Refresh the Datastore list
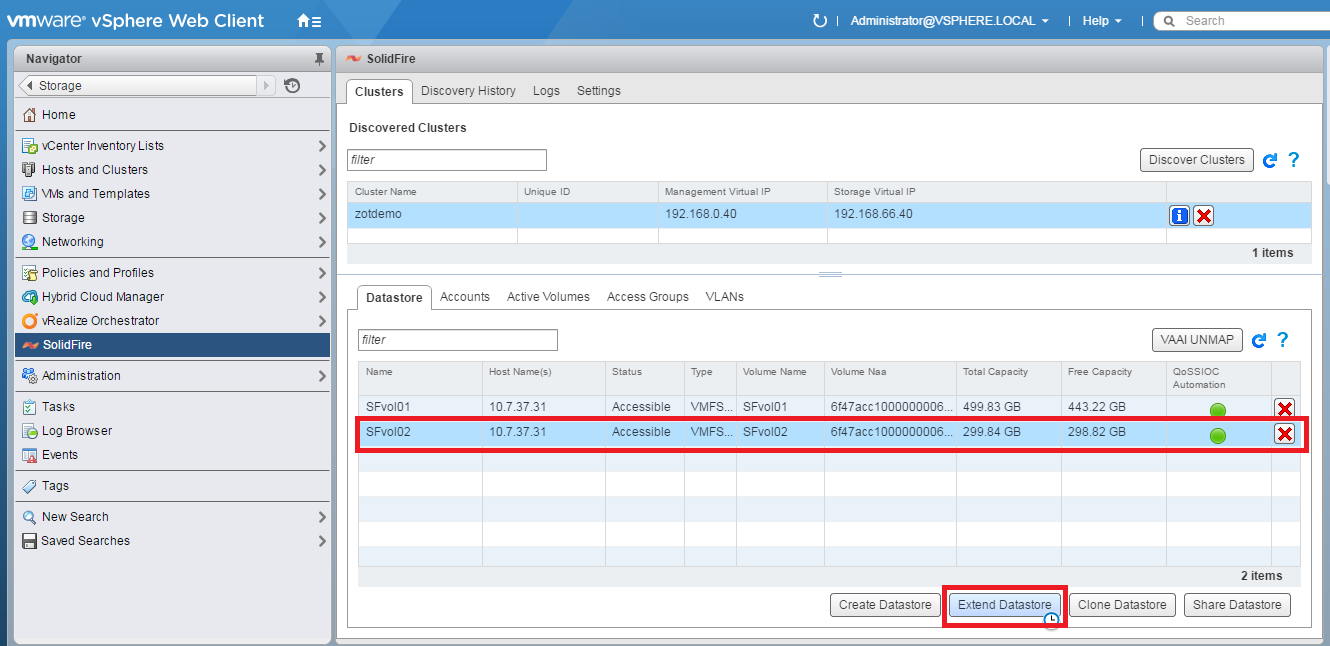This screenshot has width=1330, height=646. pyautogui.click(x=1259, y=340)
